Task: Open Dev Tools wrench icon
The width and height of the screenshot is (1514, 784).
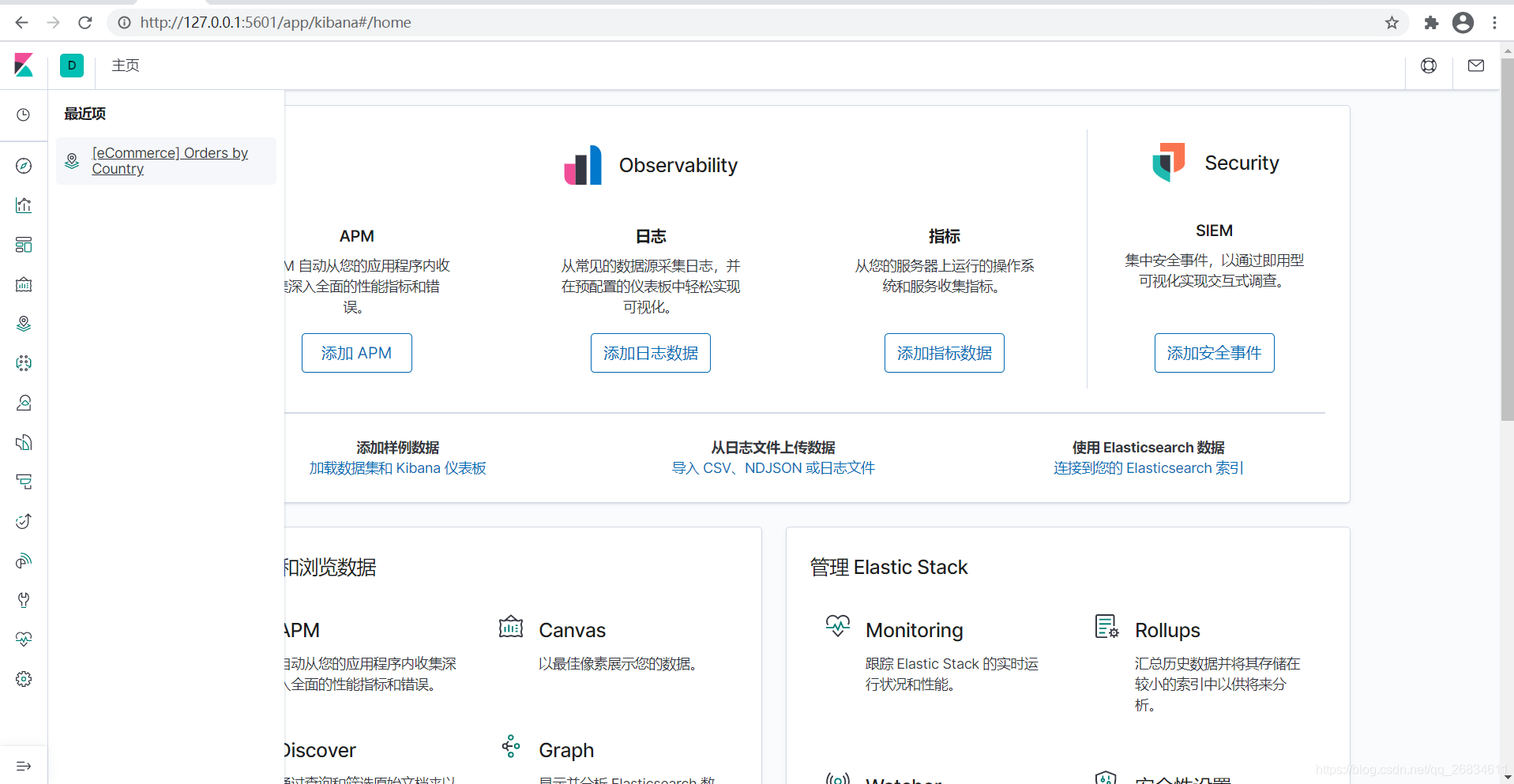Action: [24, 600]
